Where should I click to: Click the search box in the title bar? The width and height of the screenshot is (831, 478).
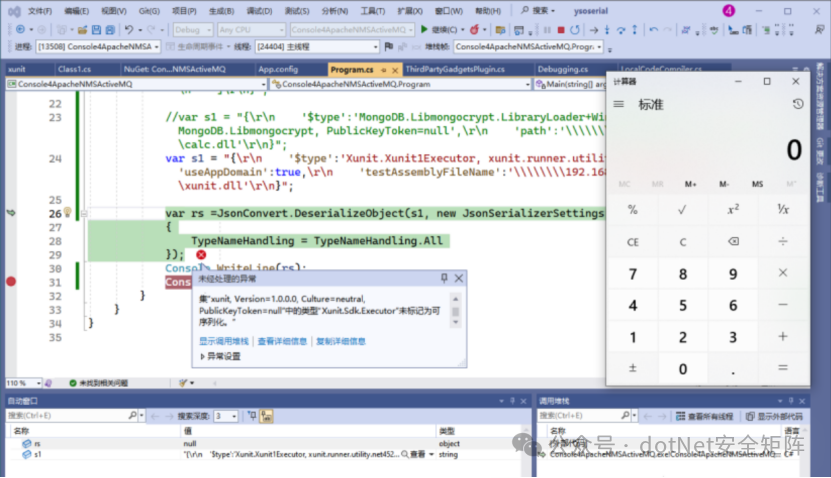(538, 11)
